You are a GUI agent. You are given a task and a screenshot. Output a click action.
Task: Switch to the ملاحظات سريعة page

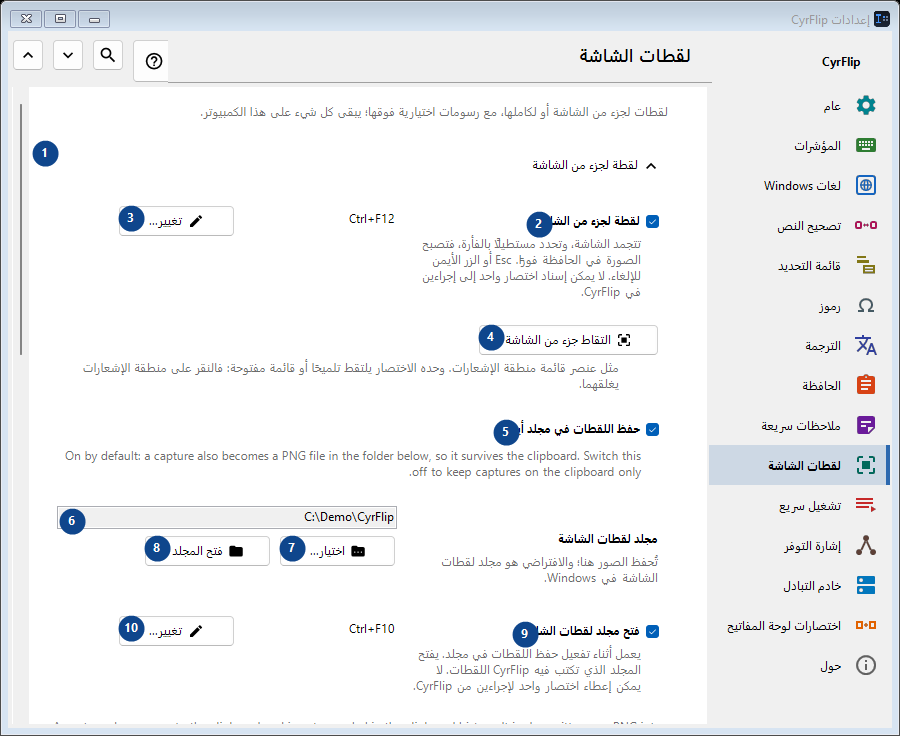(x=799, y=425)
